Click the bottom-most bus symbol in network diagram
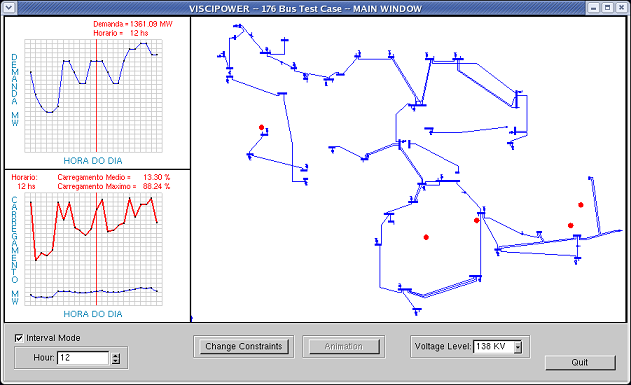Screen dimensions: 631x385 pyautogui.click(x=417, y=310)
